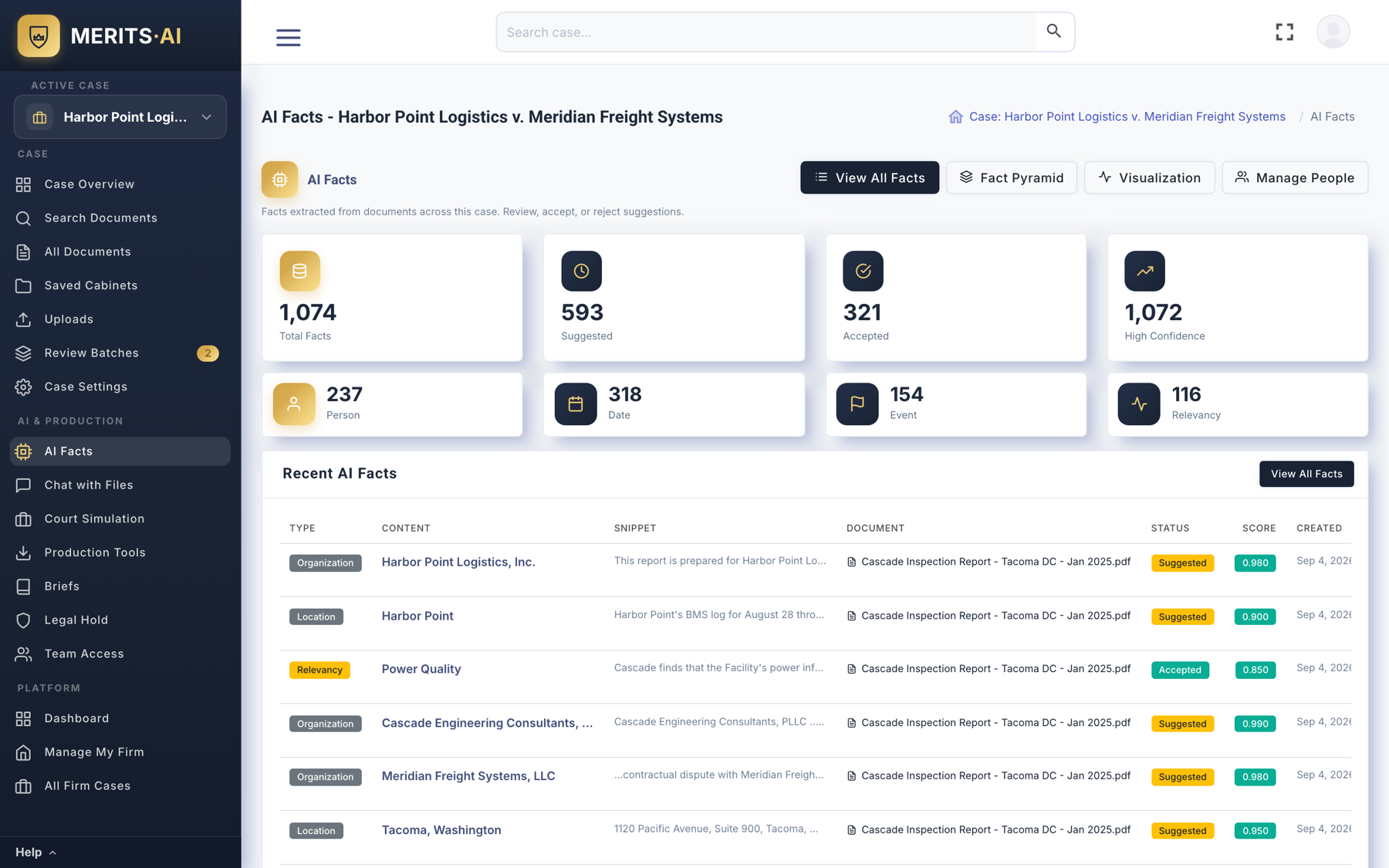1389x868 pixels.
Task: Click the Merits AI shield logo
Action: click(x=39, y=35)
